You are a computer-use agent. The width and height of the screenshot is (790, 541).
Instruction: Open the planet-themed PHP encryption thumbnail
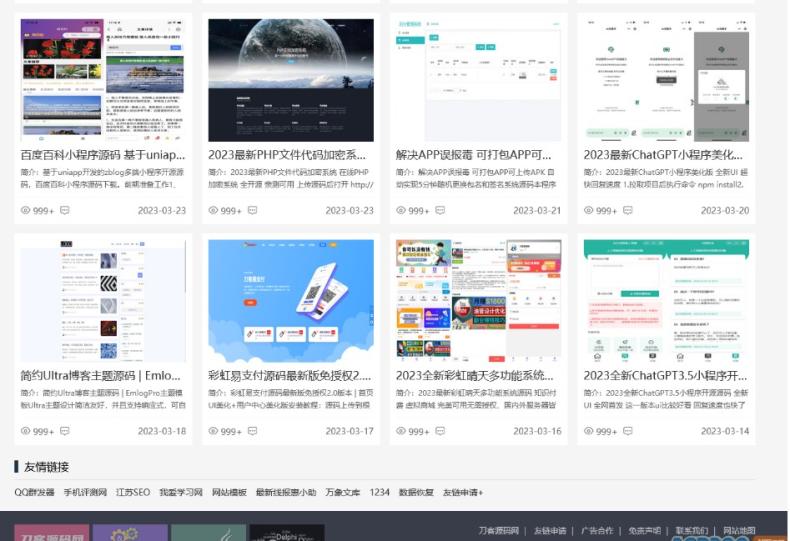pyautogui.click(x=290, y=79)
